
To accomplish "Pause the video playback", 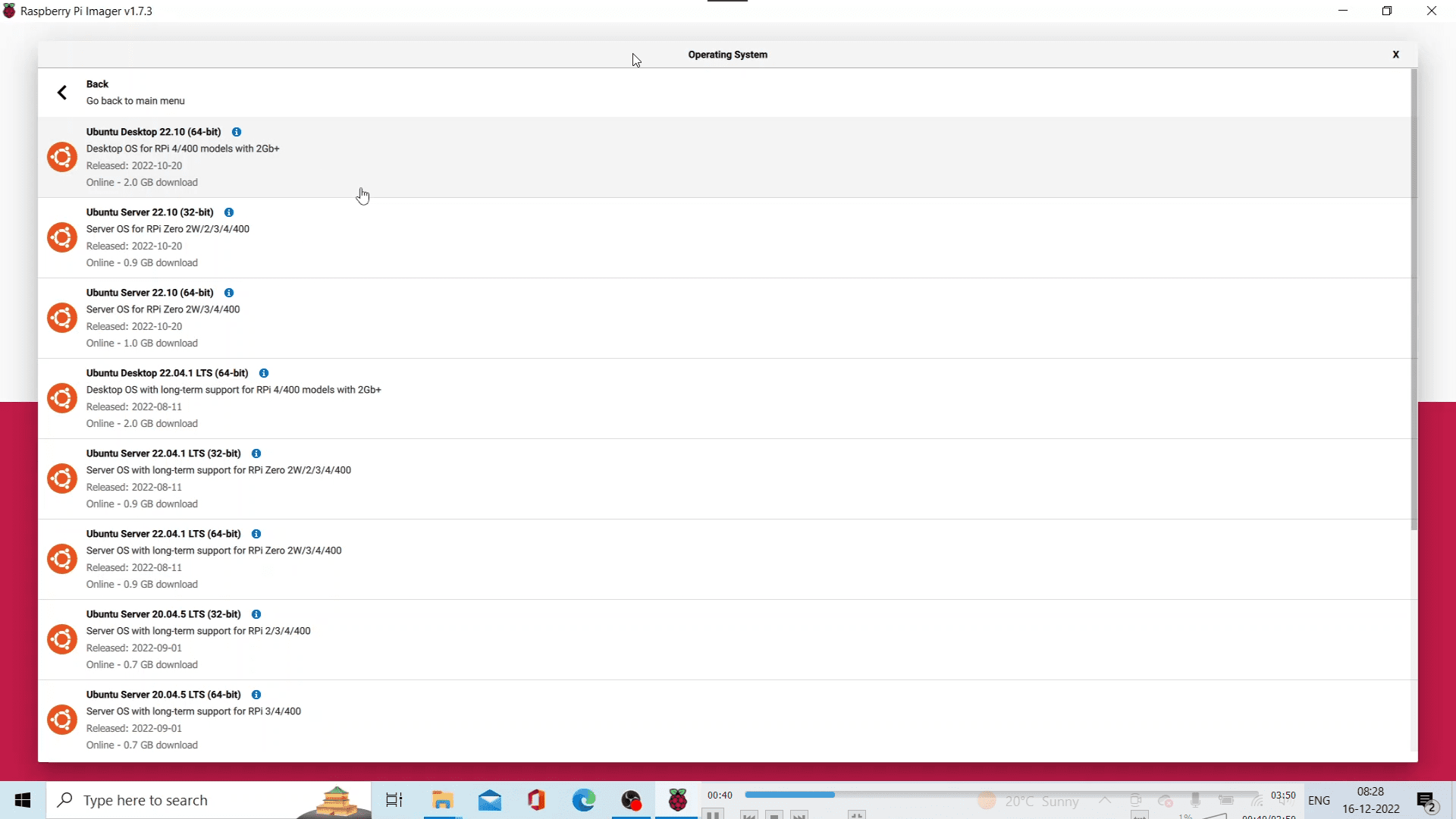I will point(713,814).
